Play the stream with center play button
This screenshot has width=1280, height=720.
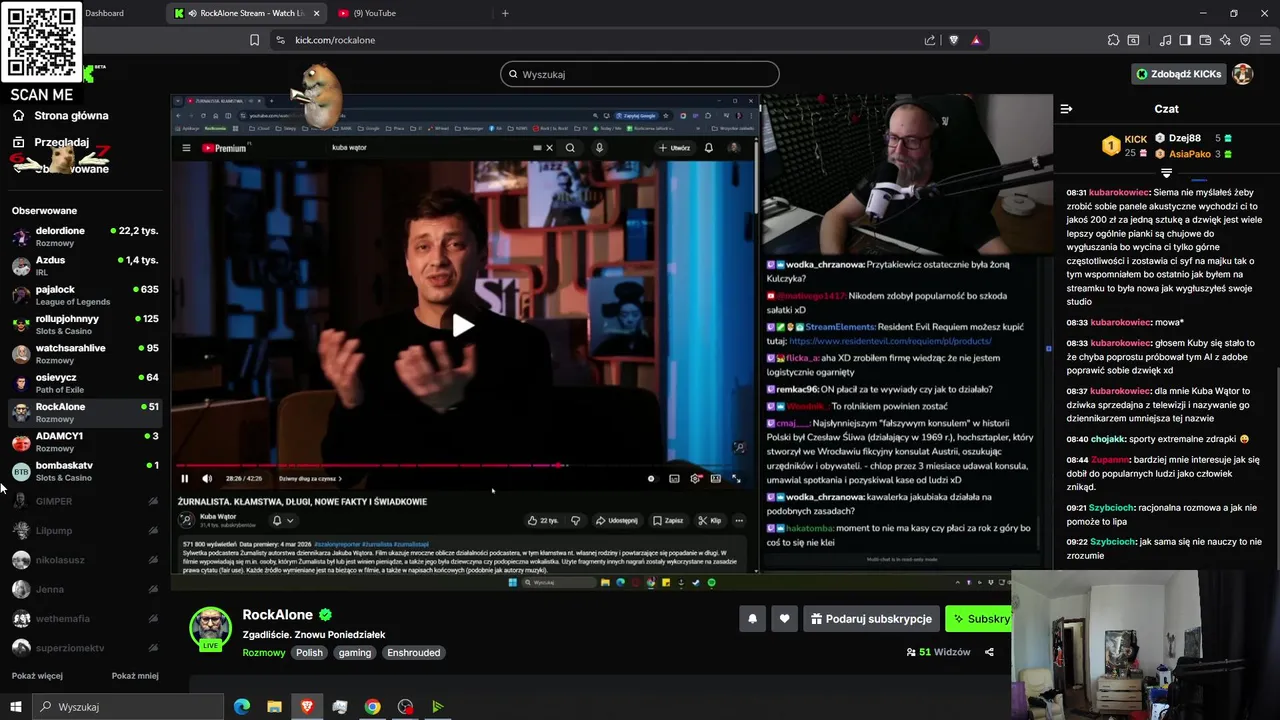click(463, 325)
